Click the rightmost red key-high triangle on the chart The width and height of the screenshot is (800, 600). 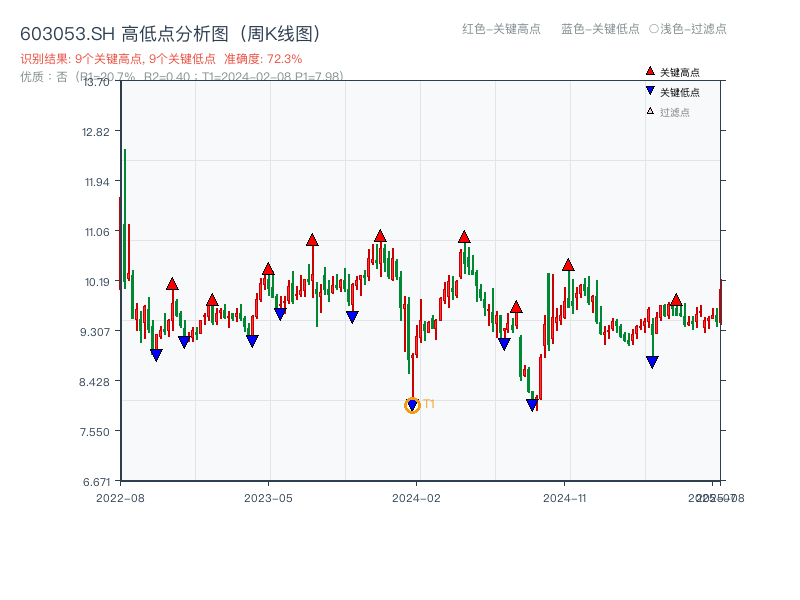[676, 299]
